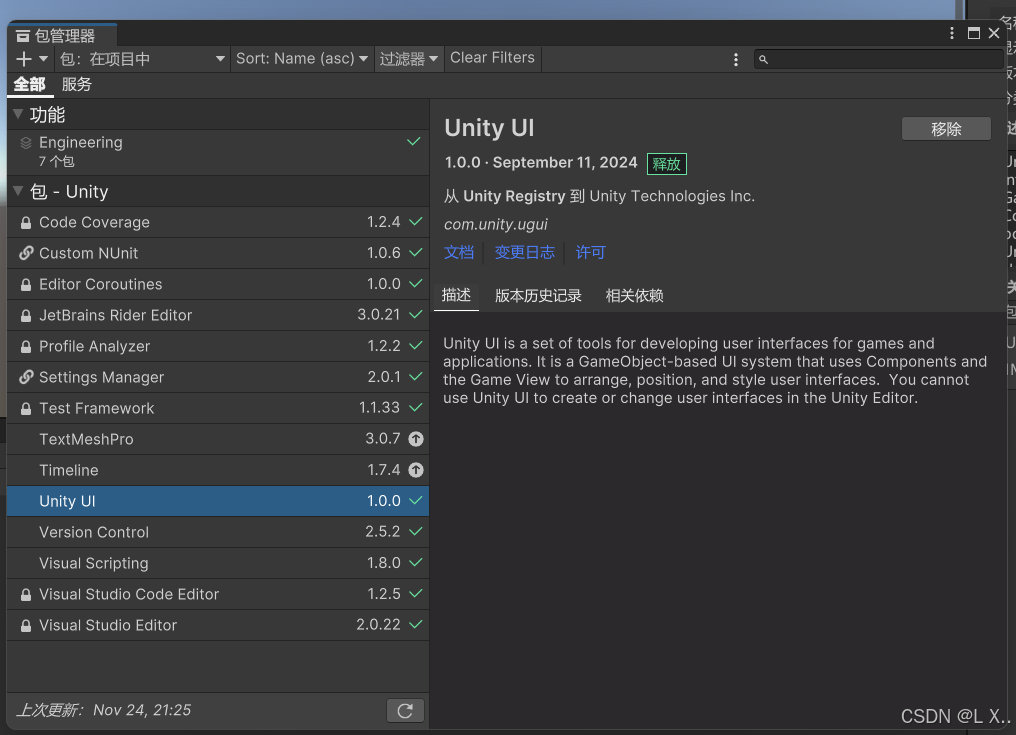Click the Unity UI installed checkmark
The height and width of the screenshot is (735, 1016).
pyautogui.click(x=416, y=500)
